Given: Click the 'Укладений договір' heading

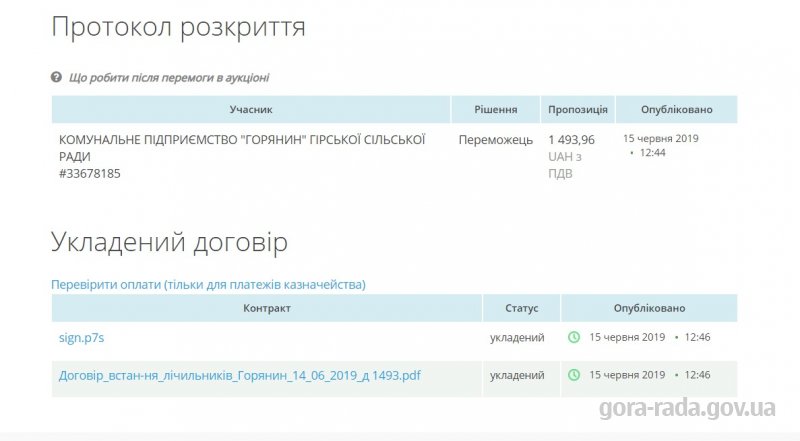Looking at the screenshot, I should tap(169, 242).
